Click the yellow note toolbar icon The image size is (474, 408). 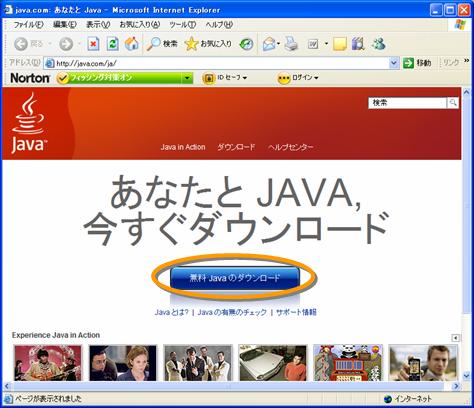coord(340,44)
